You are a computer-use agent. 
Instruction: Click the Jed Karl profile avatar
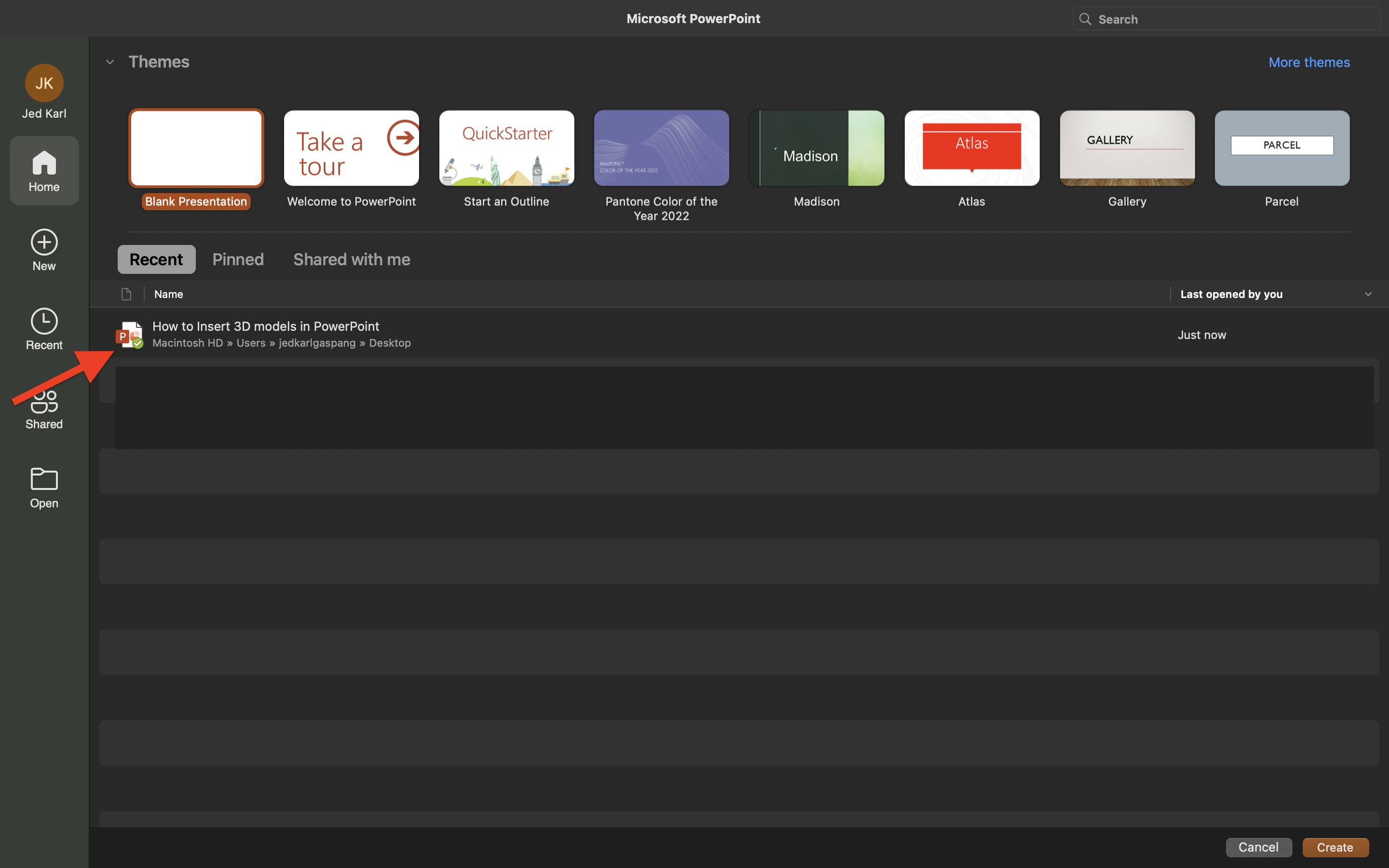[x=43, y=82]
